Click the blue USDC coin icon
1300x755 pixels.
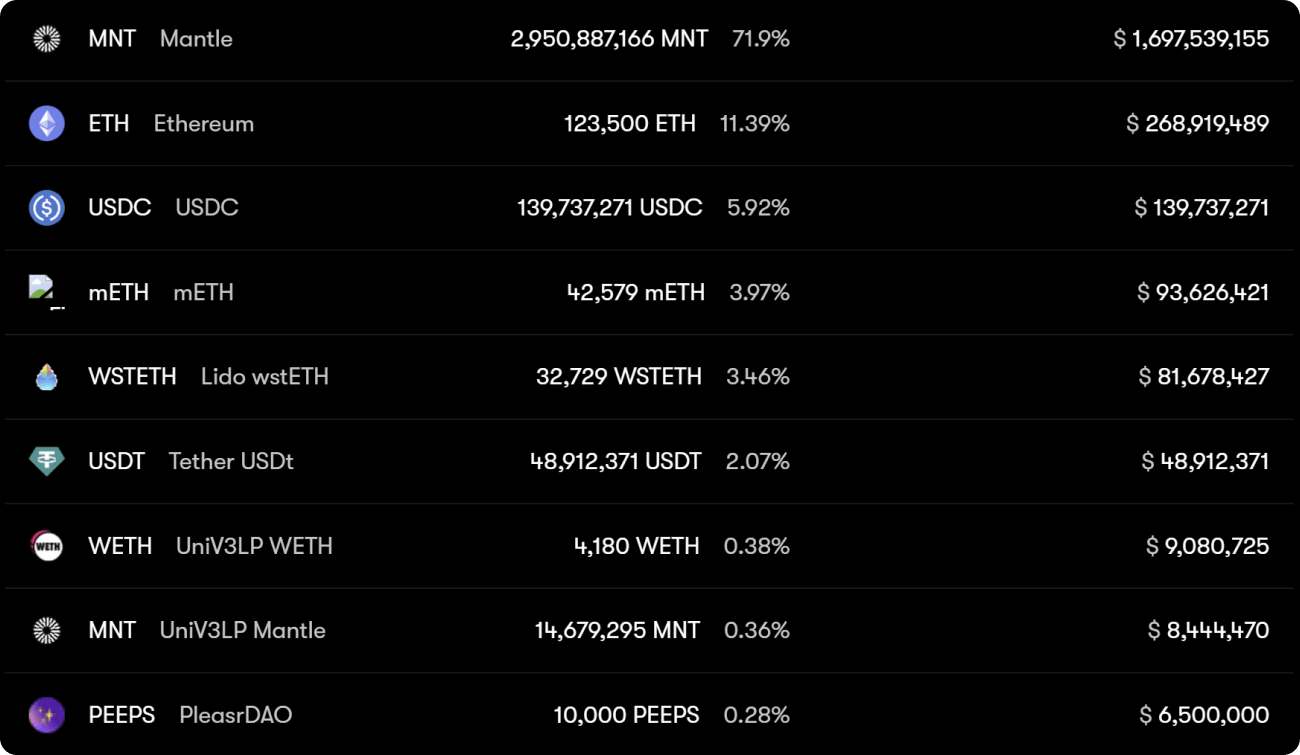pyautogui.click(x=47, y=208)
